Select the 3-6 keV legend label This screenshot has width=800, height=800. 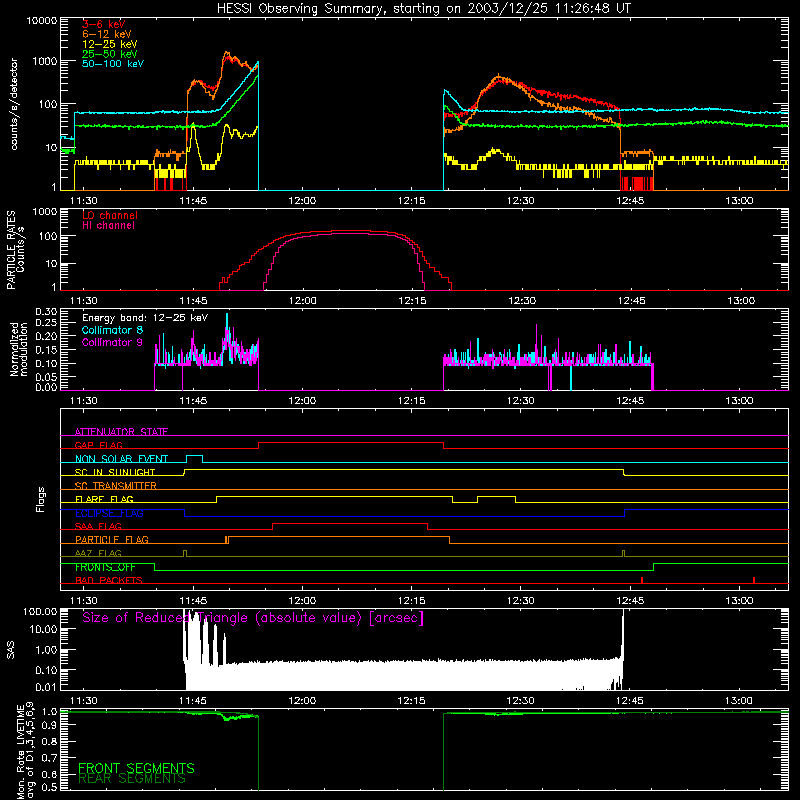103,24
